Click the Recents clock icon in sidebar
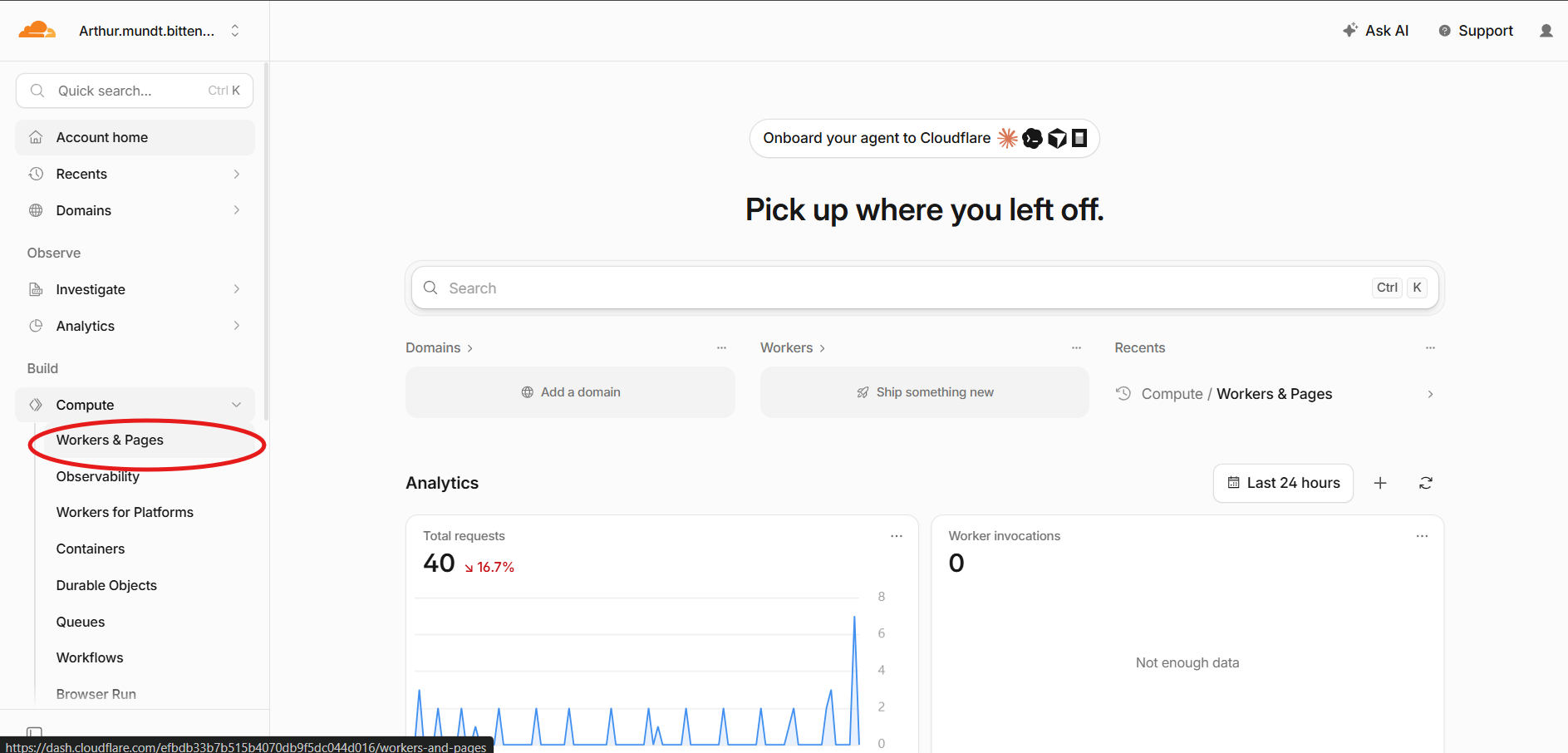Image resolution: width=1568 pixels, height=753 pixels. (x=36, y=174)
